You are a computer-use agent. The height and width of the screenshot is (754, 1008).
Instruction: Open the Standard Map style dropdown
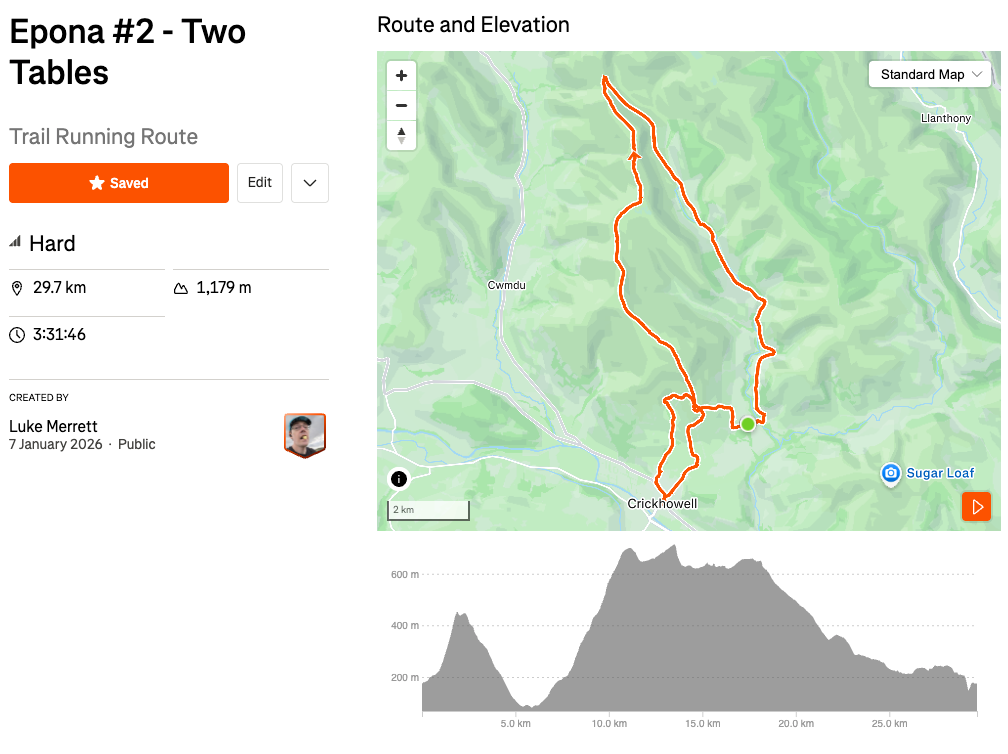coord(930,75)
